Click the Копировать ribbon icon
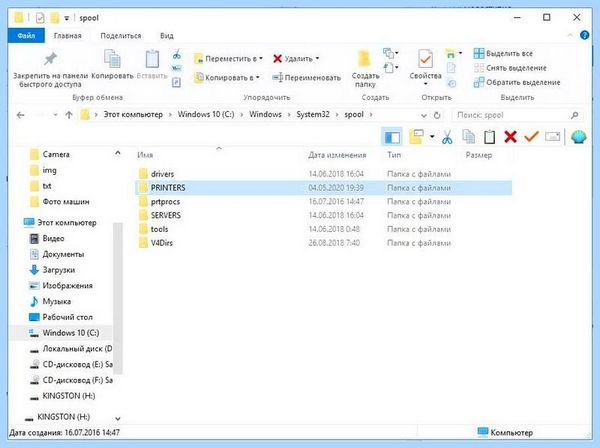Viewport: 600px width, 448px height. [x=112, y=64]
